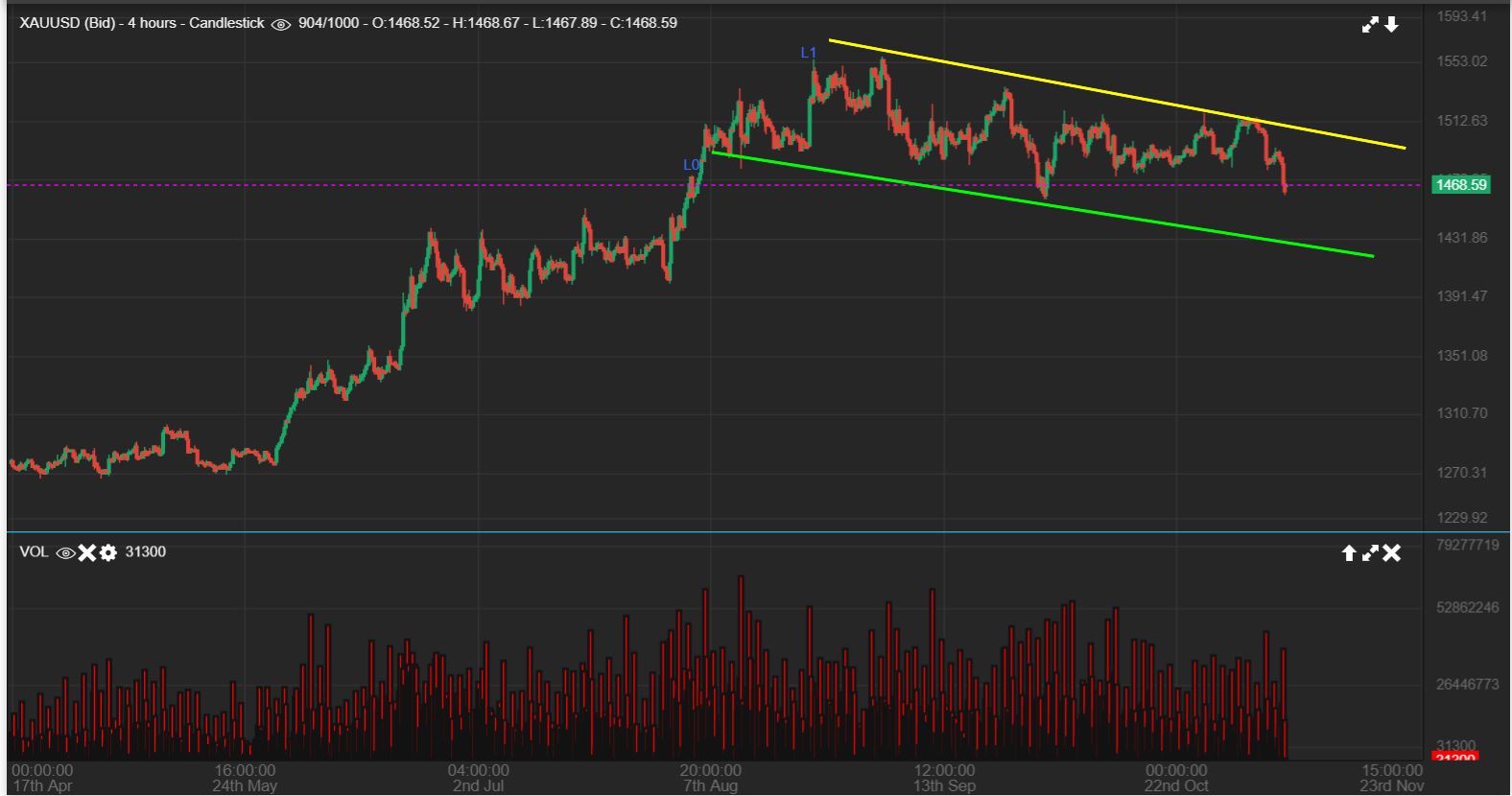Image resolution: width=1512 pixels, height=796 pixels.
Task: Close the volume pane
Action: (1392, 552)
